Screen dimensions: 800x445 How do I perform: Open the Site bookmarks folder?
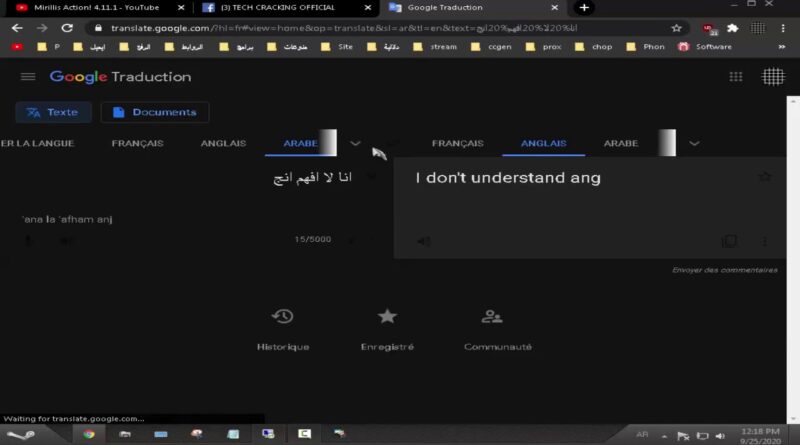coord(337,46)
